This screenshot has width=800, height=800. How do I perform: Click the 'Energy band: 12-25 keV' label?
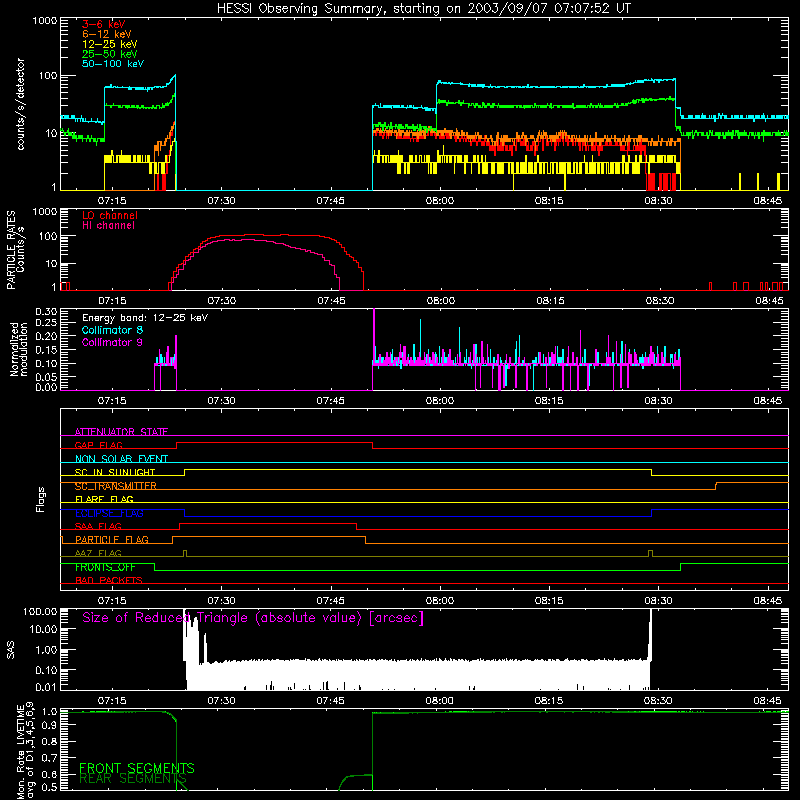pyautogui.click(x=145, y=318)
